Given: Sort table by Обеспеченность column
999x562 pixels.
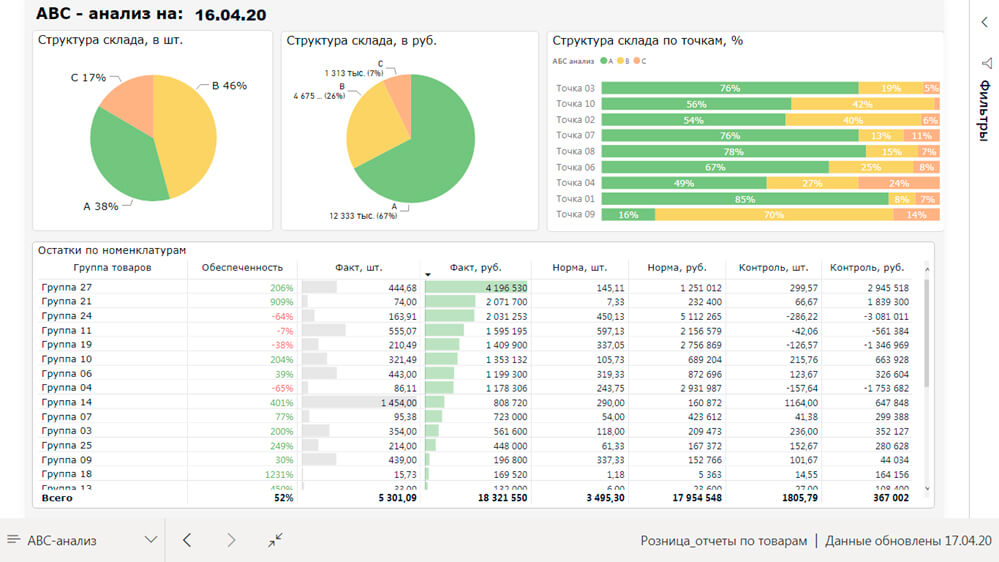Looking at the screenshot, I should pos(242,268).
